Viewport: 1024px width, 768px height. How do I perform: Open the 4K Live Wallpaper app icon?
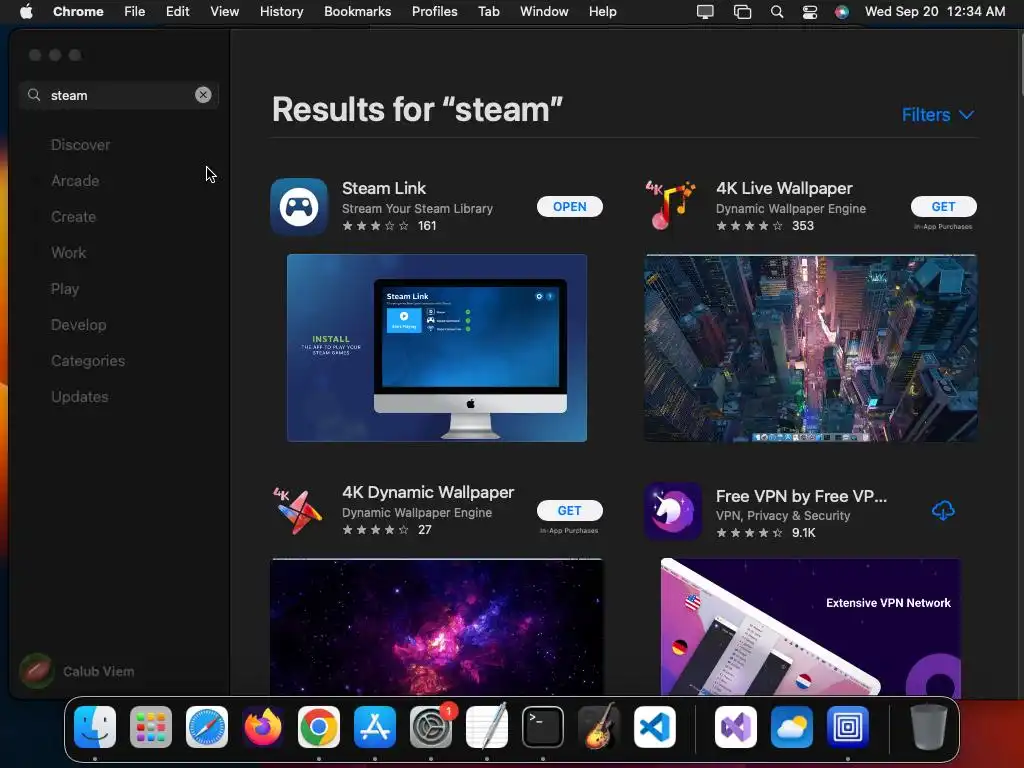672,206
